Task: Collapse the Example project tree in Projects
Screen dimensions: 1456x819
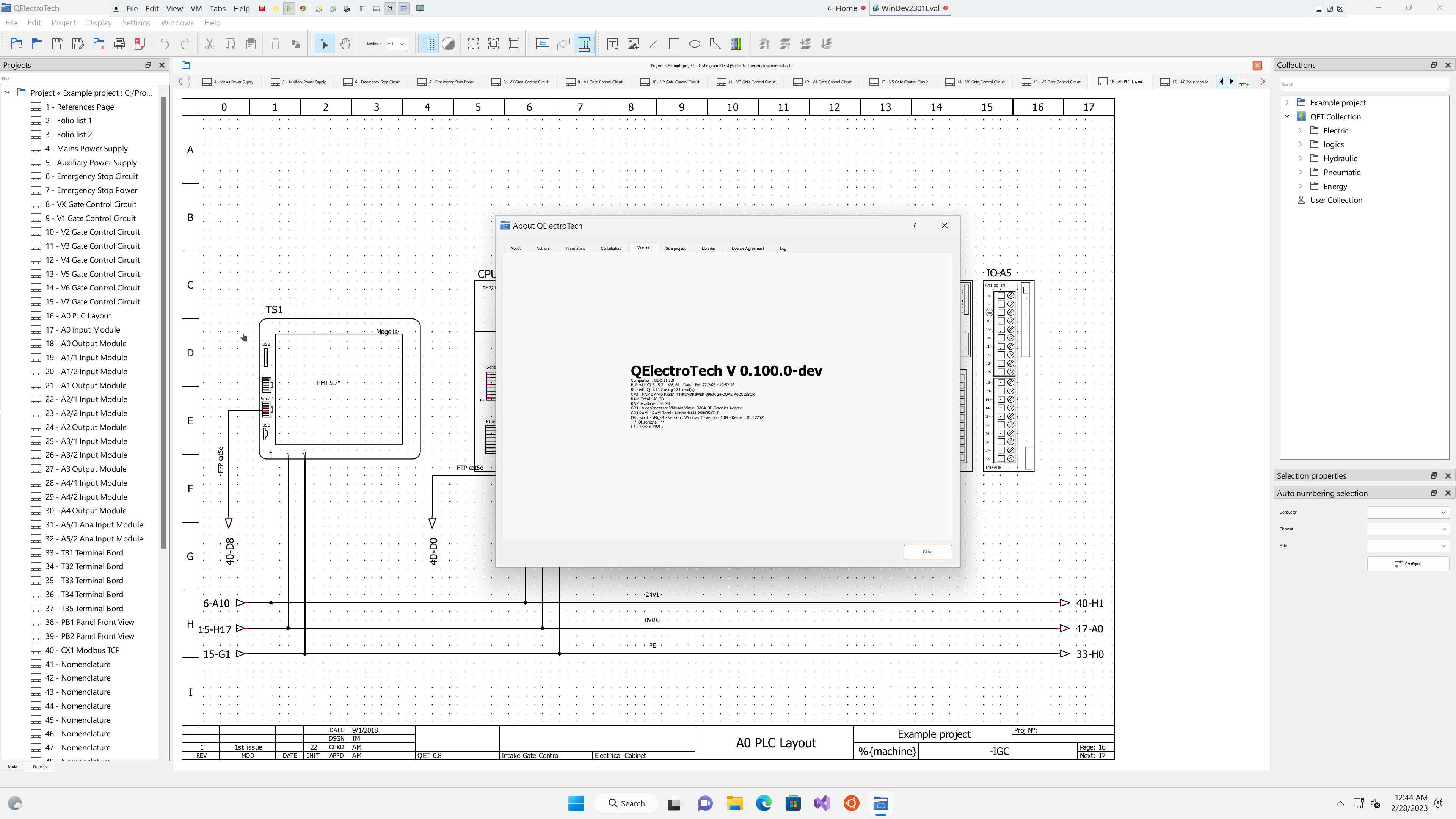Action: (7, 93)
